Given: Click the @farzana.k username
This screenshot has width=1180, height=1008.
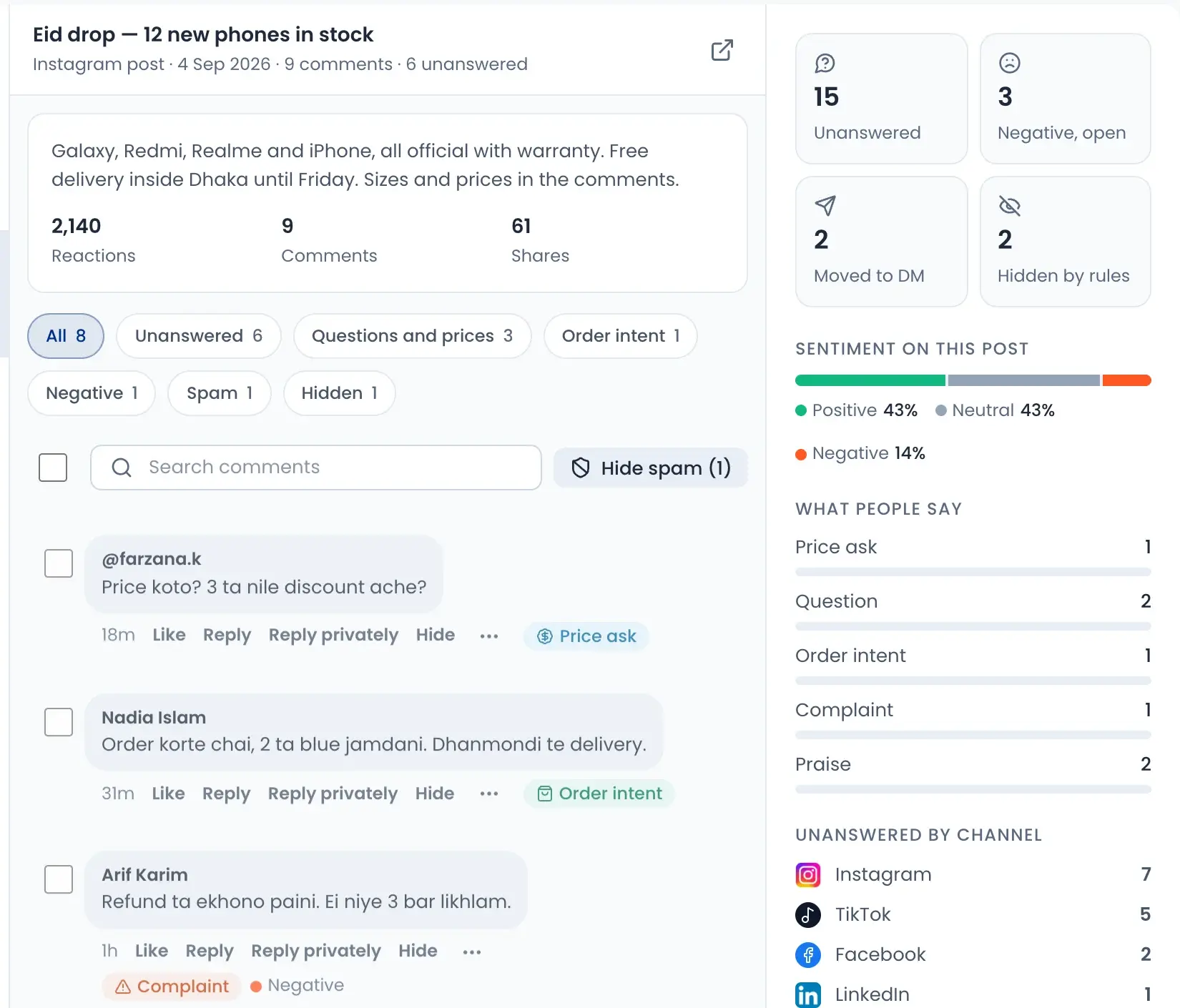Looking at the screenshot, I should click(152, 559).
